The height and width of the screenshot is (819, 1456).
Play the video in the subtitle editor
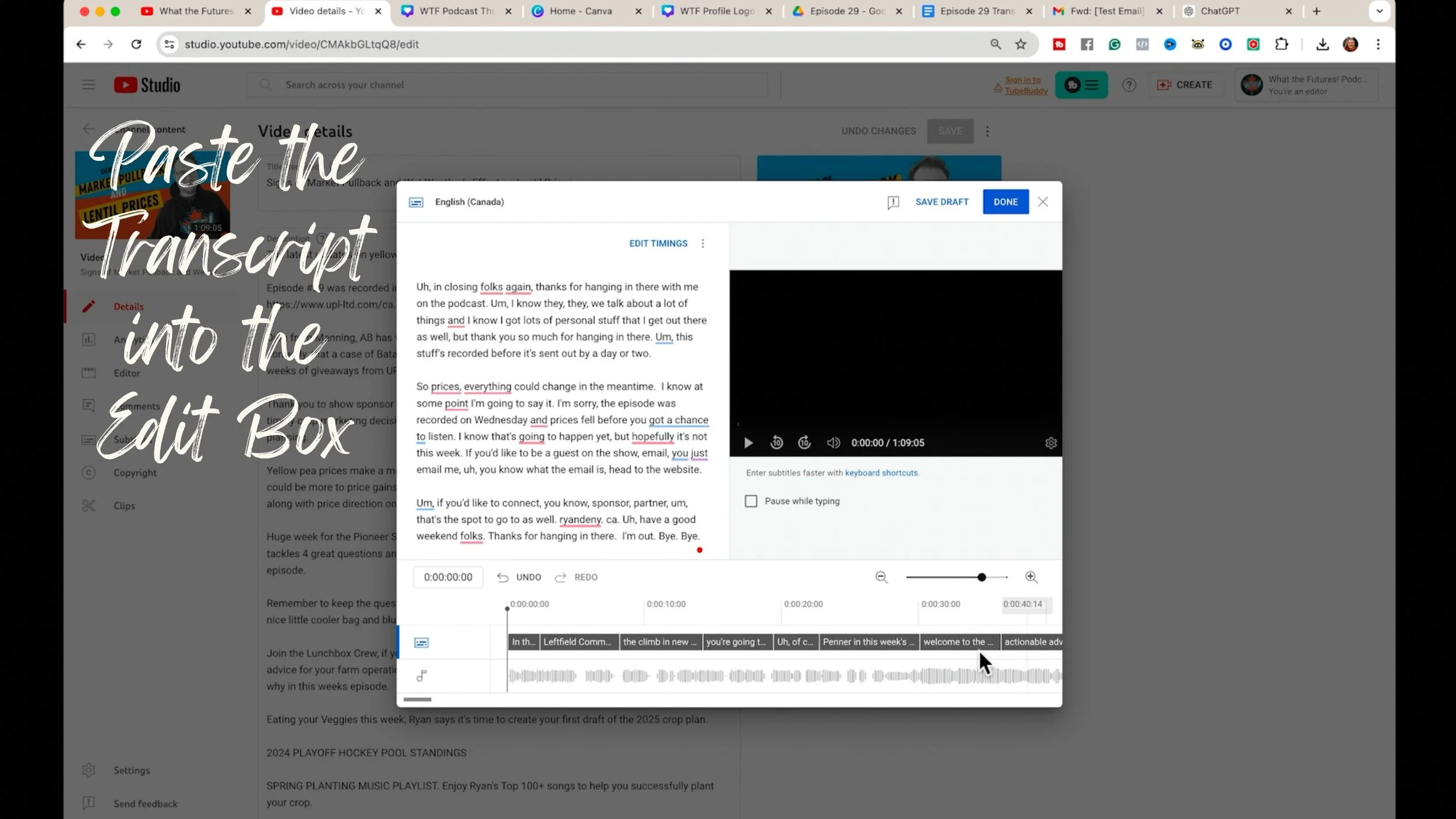pos(748,443)
